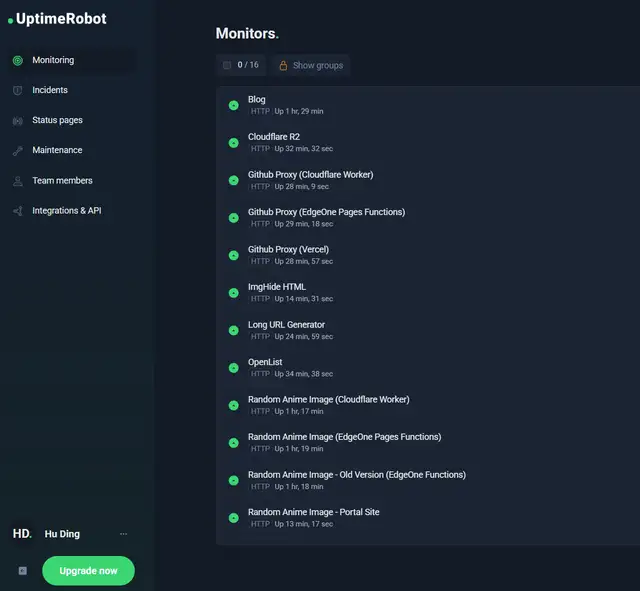The width and height of the screenshot is (640, 591).
Task: Click the UptimeRobot logo
Action: (58, 18)
